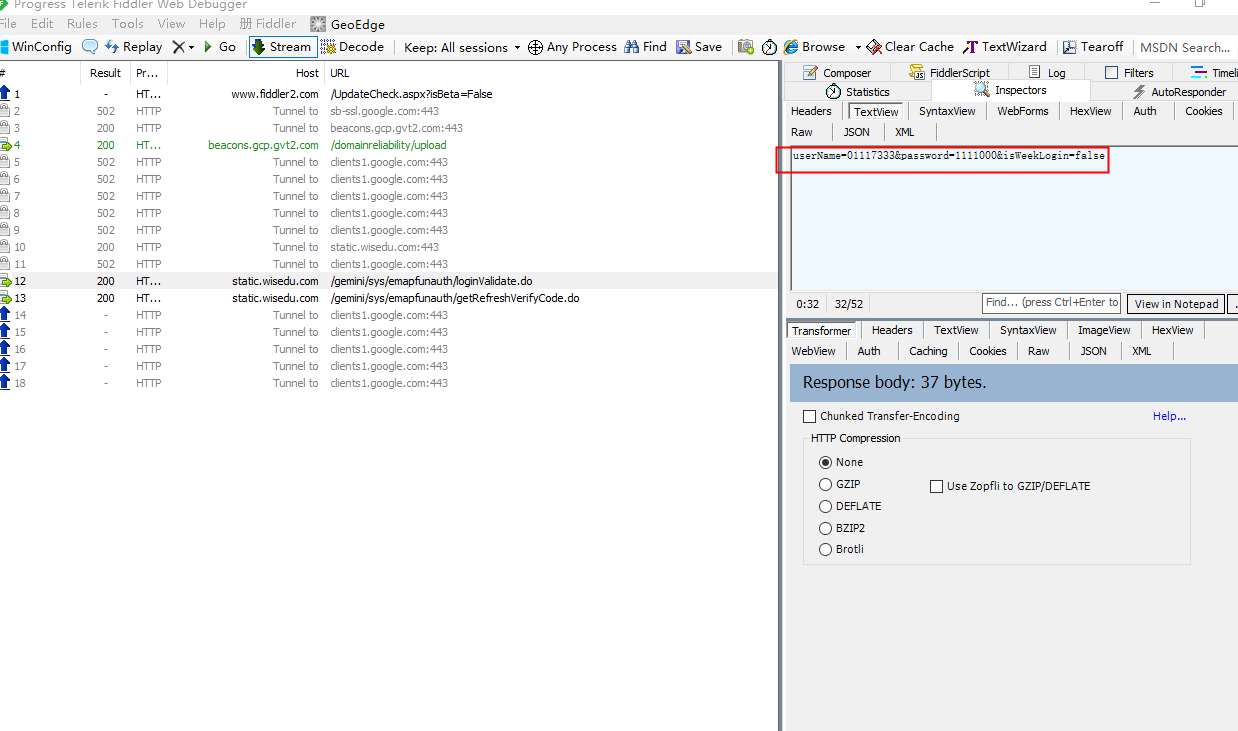The width and height of the screenshot is (1238, 731).
Task: Open the View menu
Action: tap(171, 23)
